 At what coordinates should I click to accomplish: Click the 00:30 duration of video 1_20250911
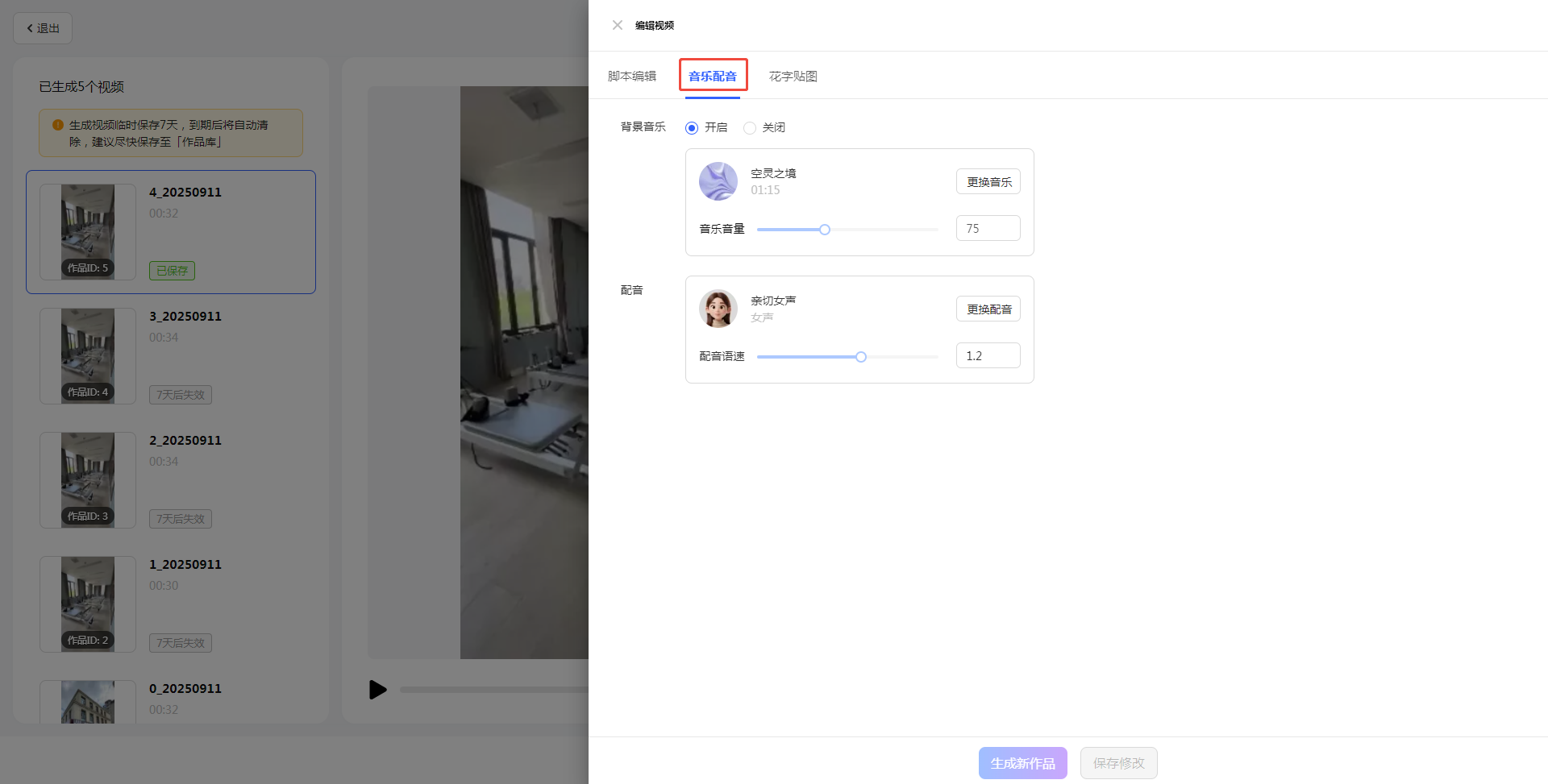[x=164, y=586]
